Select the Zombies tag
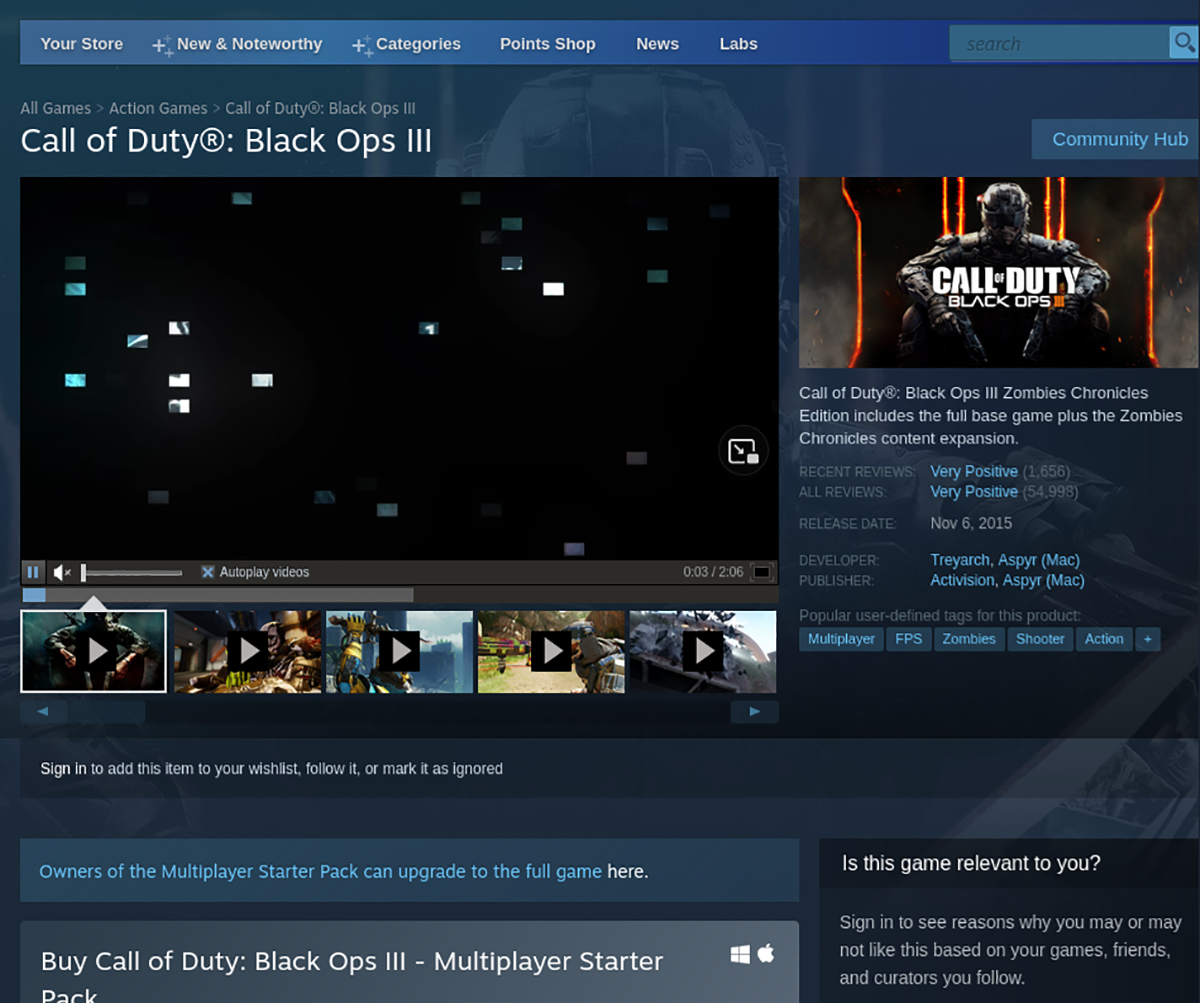The height and width of the screenshot is (1003, 1200). point(969,639)
